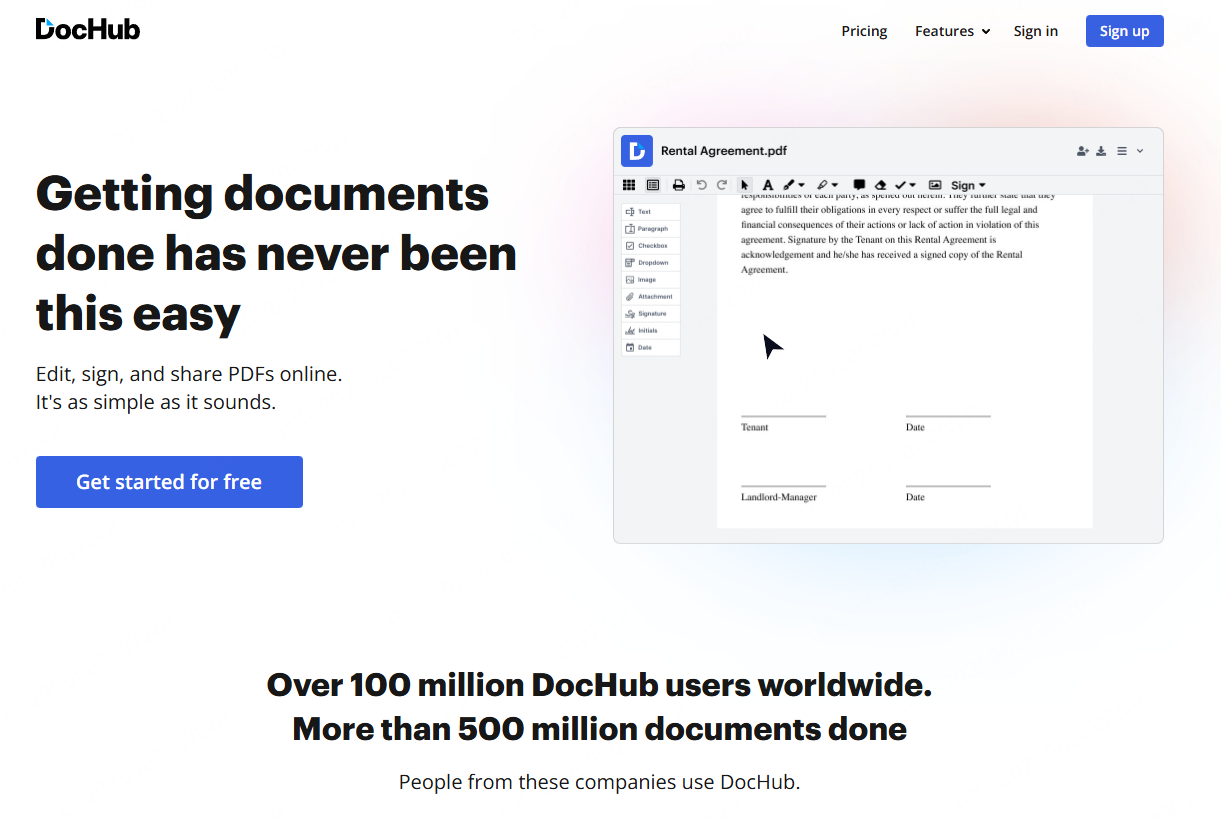The height and width of the screenshot is (819, 1221).
Task: Click the comment bubble icon
Action: point(858,185)
